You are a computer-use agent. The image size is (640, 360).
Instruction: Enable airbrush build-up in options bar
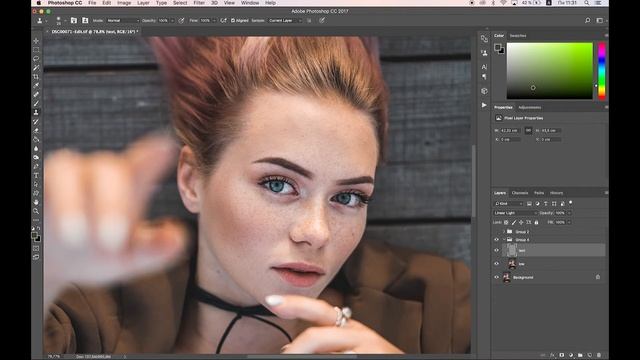click(x=223, y=20)
